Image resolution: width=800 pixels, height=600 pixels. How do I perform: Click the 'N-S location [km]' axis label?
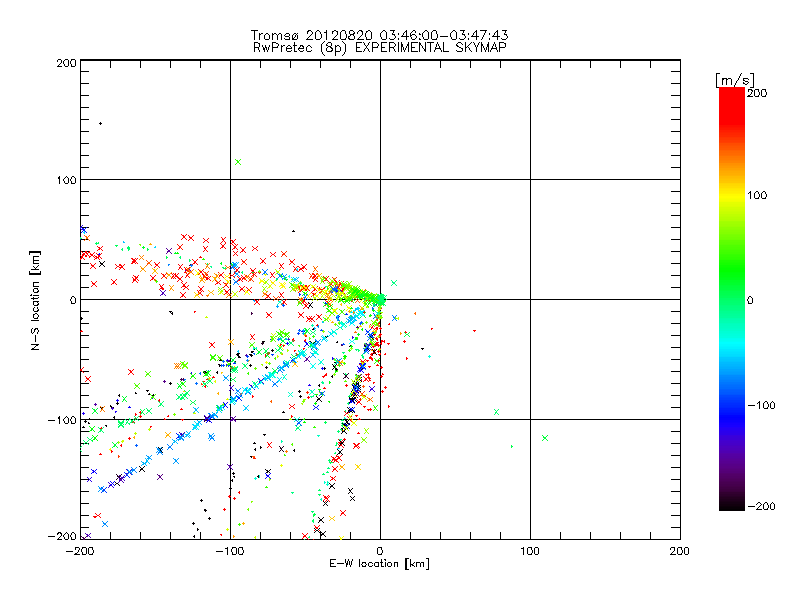pos(35,301)
